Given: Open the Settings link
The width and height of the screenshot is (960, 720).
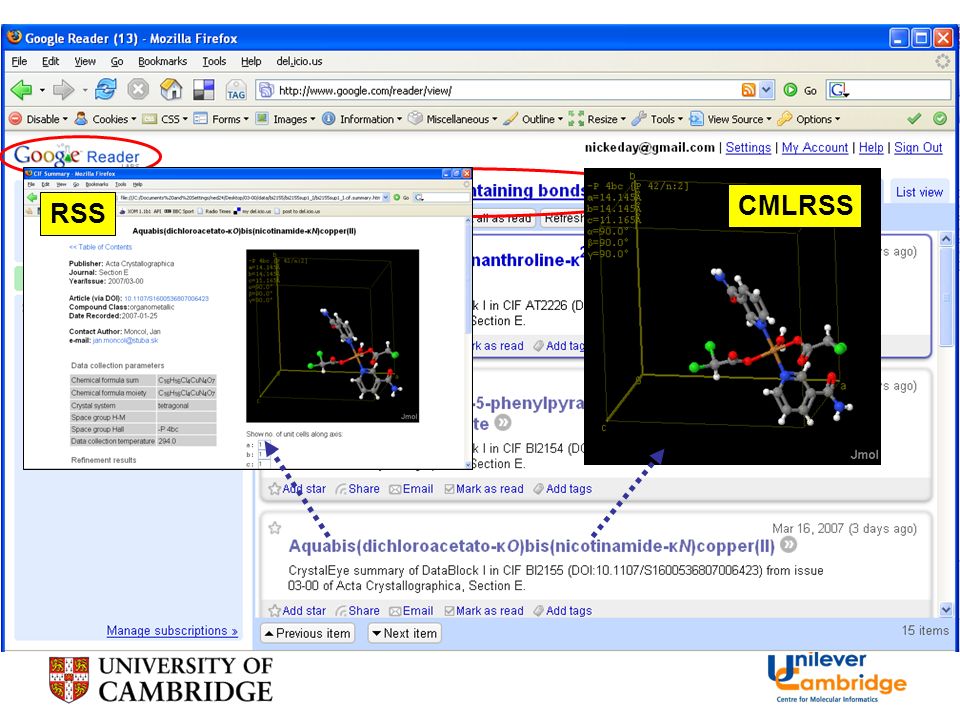Looking at the screenshot, I should [748, 148].
